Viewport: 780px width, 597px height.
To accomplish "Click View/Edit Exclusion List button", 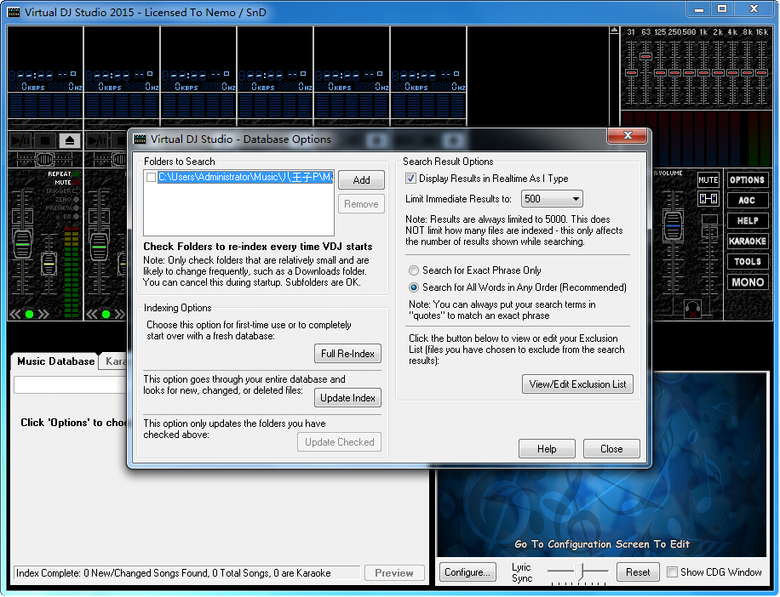I will point(577,384).
